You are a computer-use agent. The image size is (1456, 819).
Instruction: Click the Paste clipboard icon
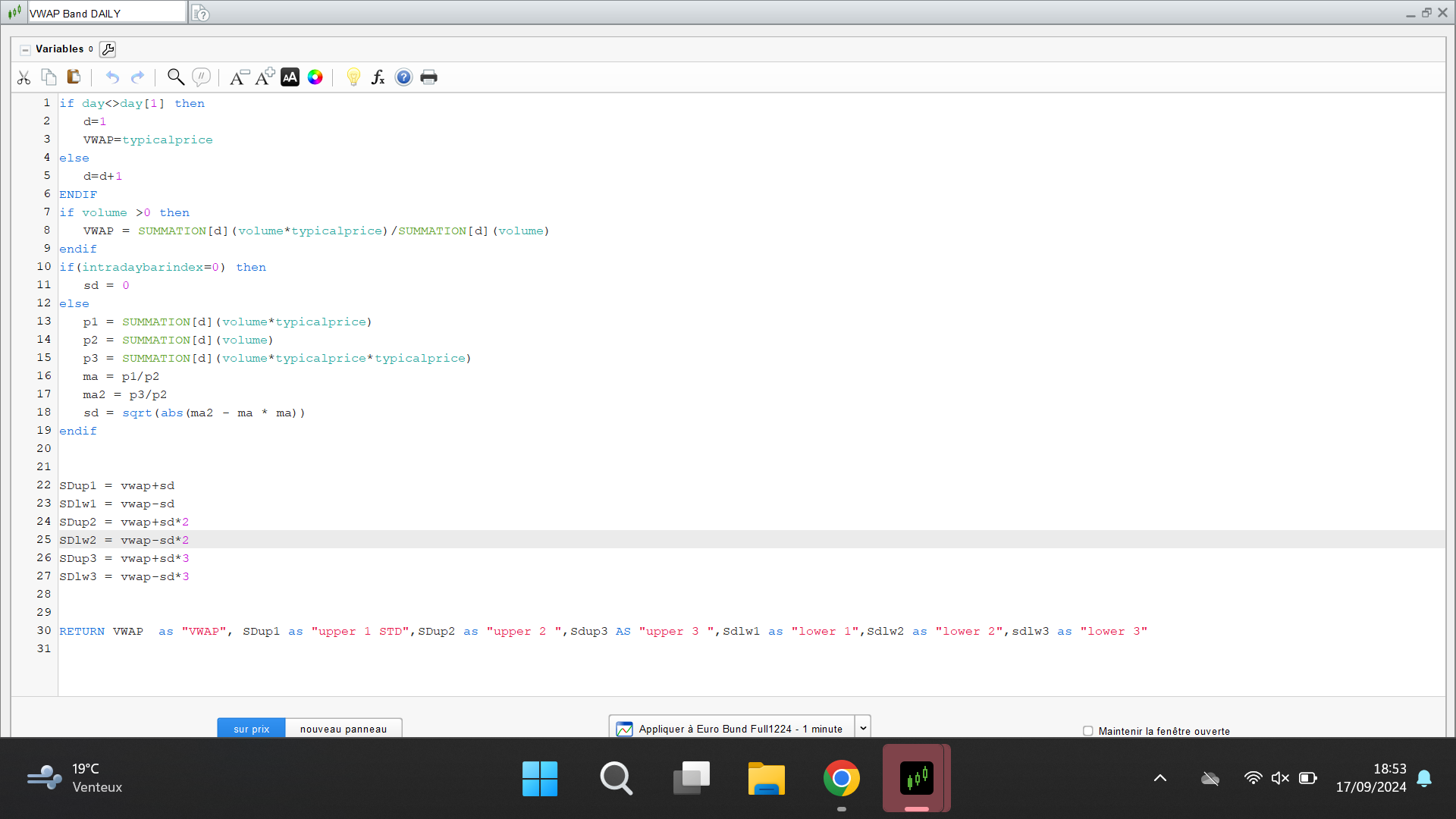point(74,77)
